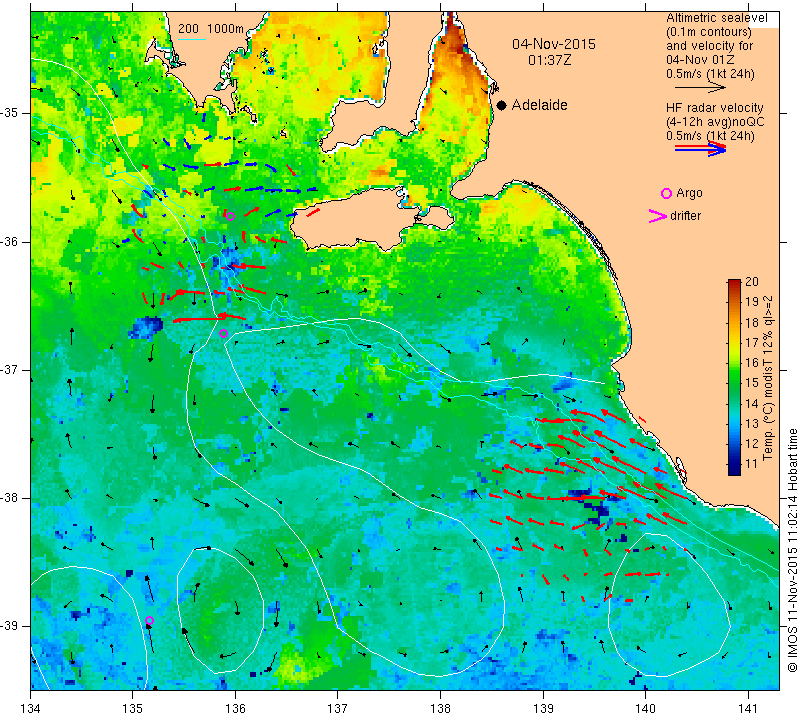
Task: Click the black Adelaide city marker dot
Action: [x=502, y=105]
